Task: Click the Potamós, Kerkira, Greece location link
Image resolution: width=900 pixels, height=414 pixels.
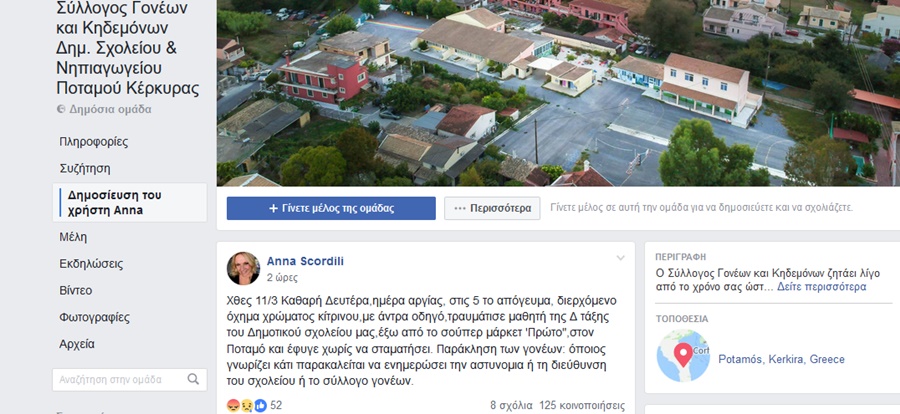Action: pyautogui.click(x=781, y=359)
